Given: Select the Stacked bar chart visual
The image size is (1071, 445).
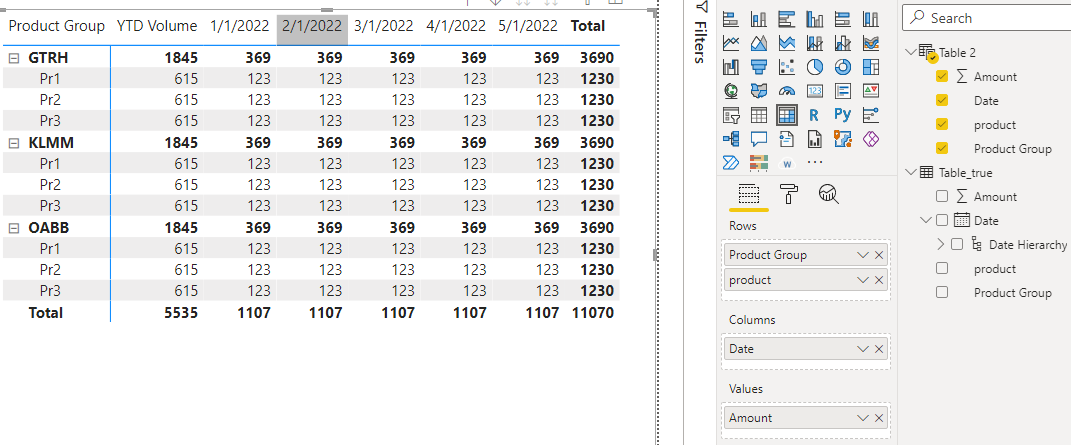Looking at the screenshot, I should pyautogui.click(x=731, y=19).
